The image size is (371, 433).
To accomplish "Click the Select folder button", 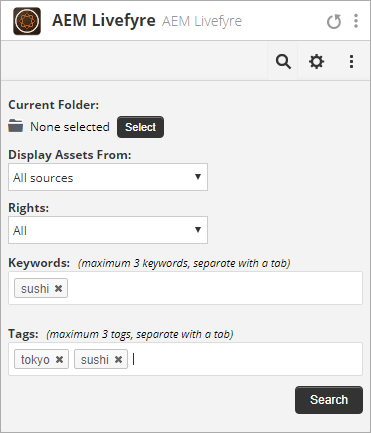I will [x=140, y=127].
